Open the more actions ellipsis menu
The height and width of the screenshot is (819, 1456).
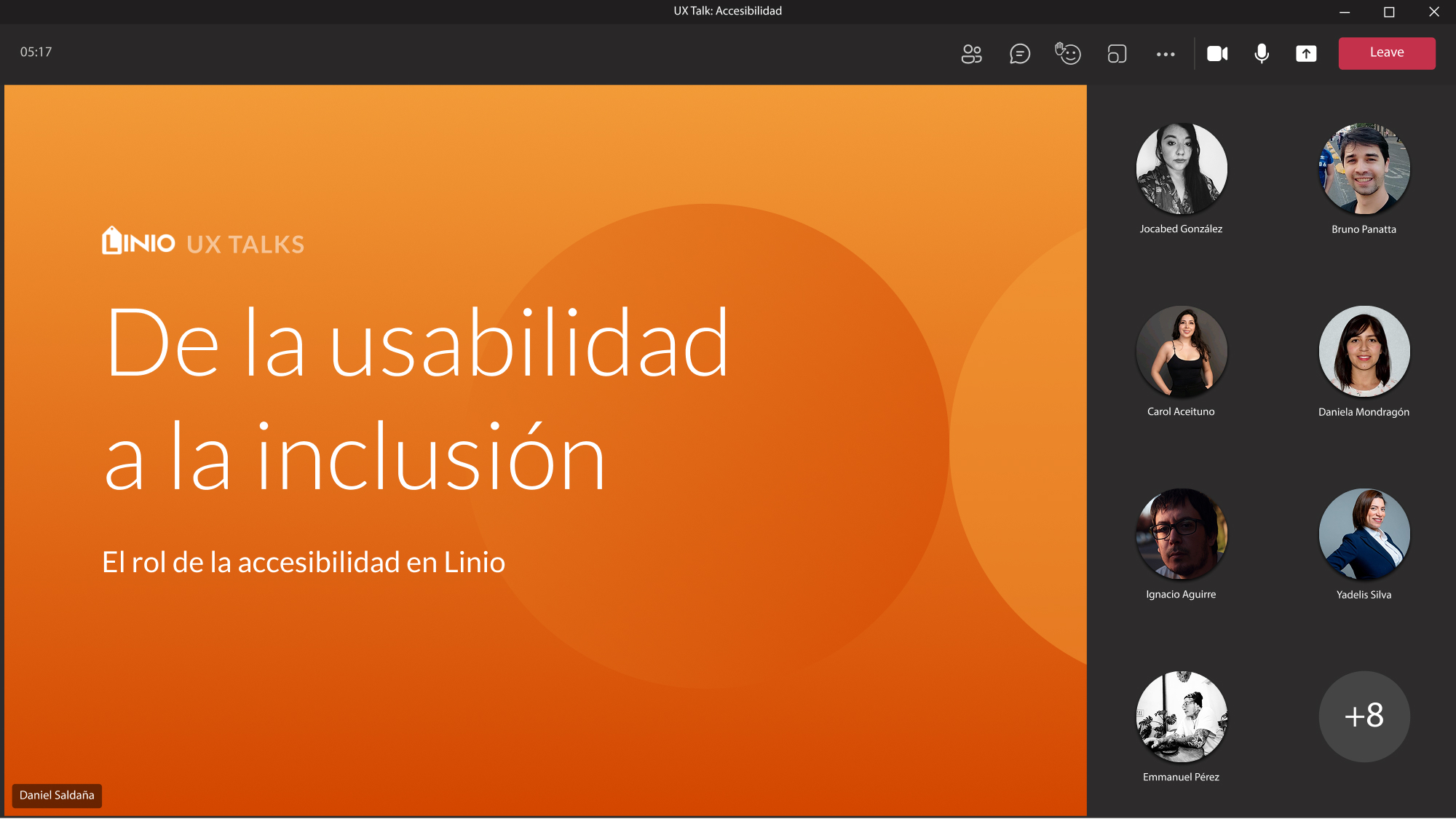tap(1166, 54)
